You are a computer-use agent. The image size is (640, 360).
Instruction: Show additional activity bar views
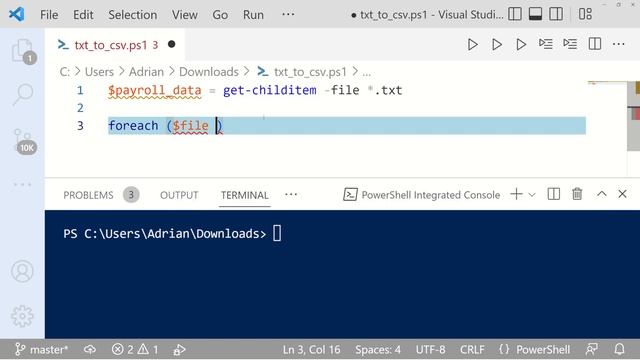point(22,184)
